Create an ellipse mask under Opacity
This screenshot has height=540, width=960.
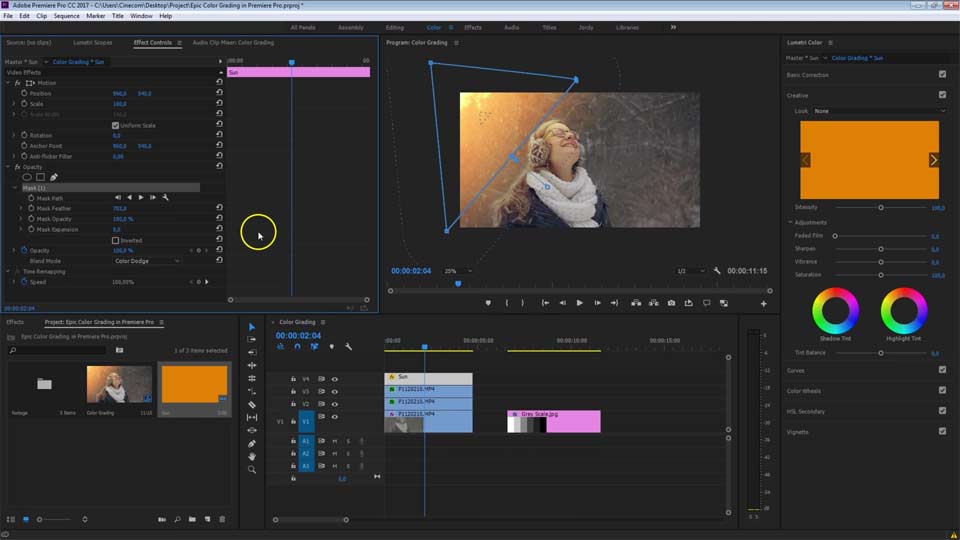tap(27, 177)
